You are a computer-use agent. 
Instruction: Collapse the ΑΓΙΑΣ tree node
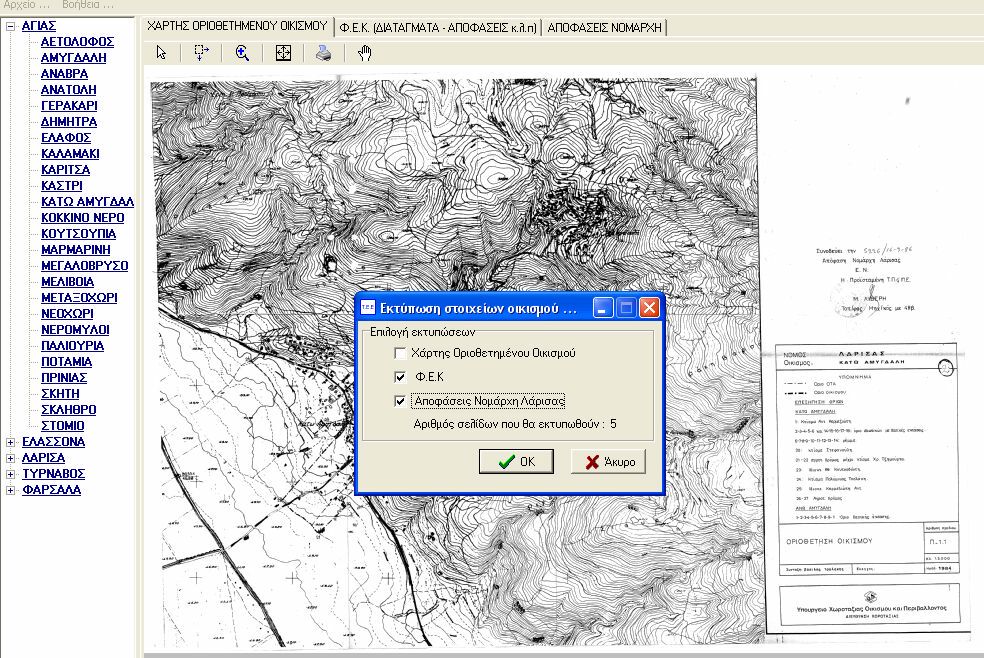tap(11, 26)
